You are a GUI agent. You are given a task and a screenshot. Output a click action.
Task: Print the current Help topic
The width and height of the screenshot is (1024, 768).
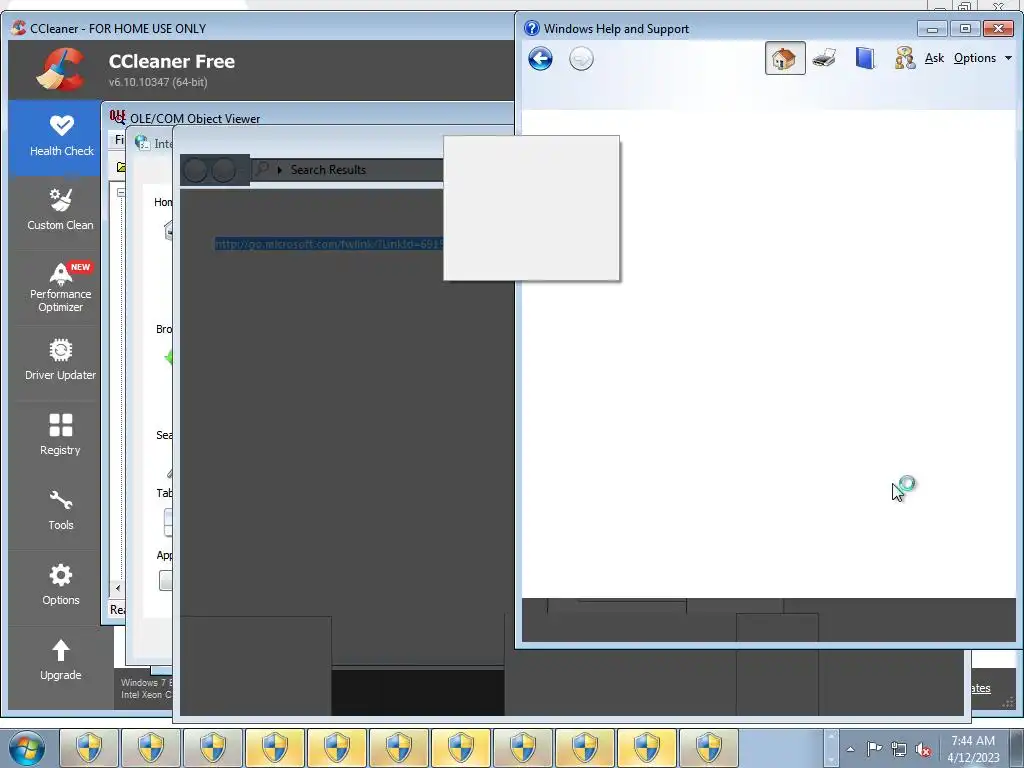click(x=824, y=58)
